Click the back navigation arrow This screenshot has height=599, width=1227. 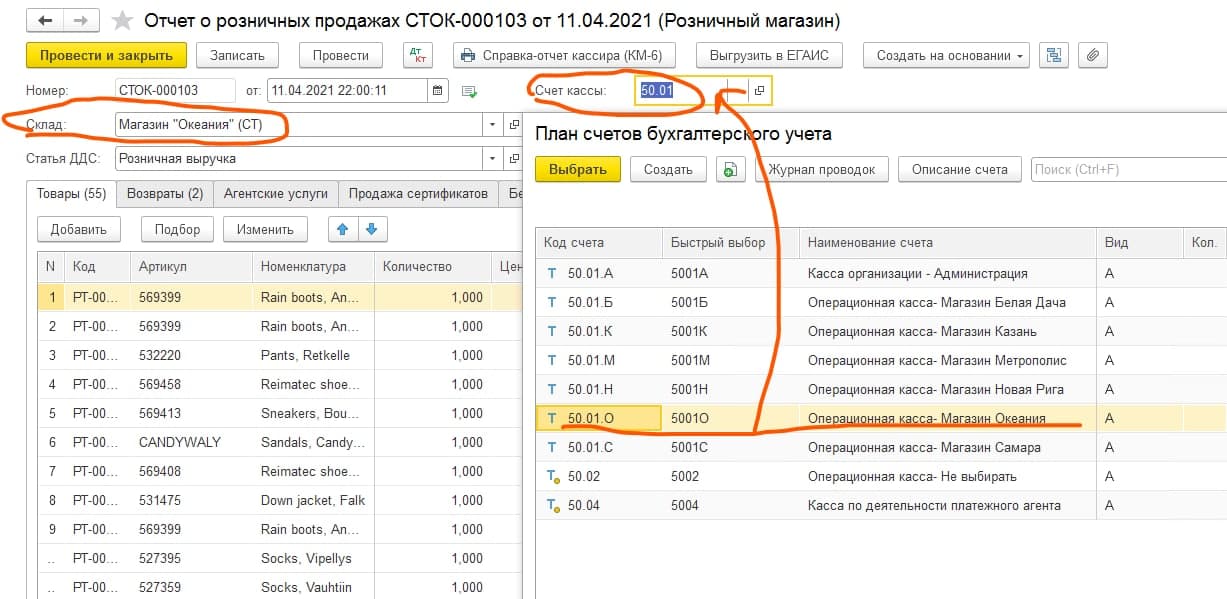[x=47, y=20]
